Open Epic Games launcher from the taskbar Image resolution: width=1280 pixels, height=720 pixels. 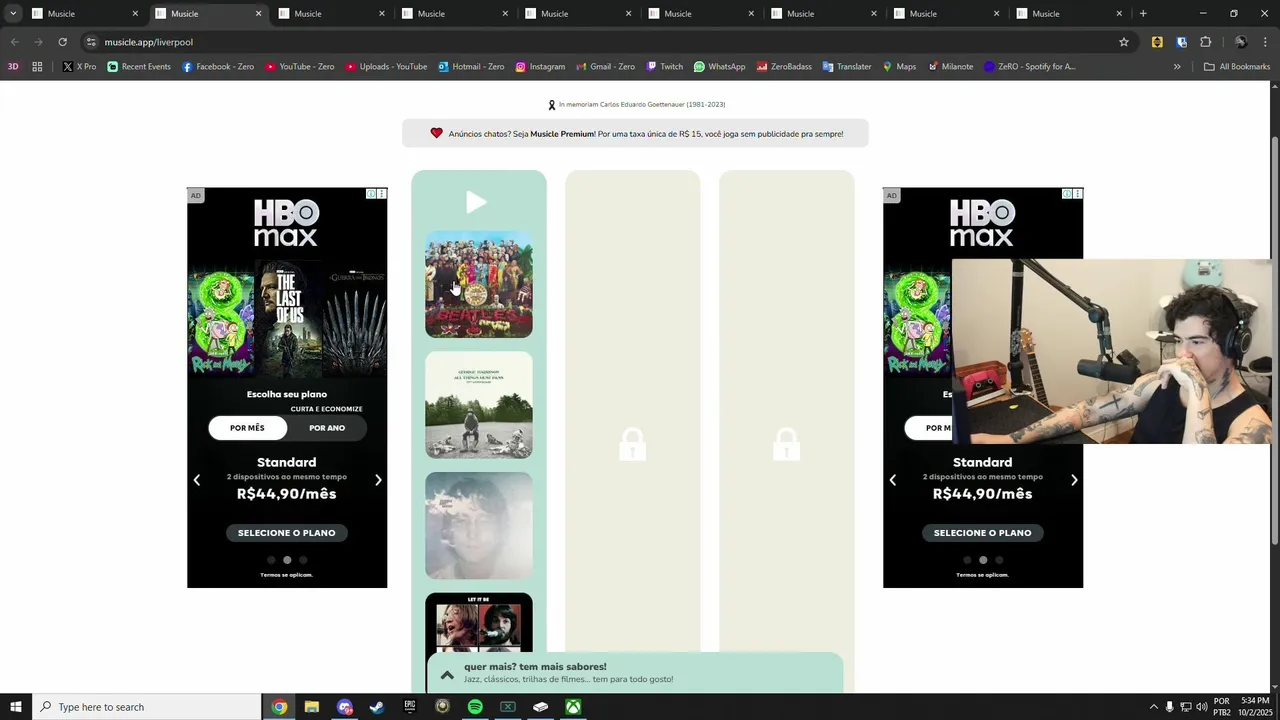pyautogui.click(x=410, y=707)
